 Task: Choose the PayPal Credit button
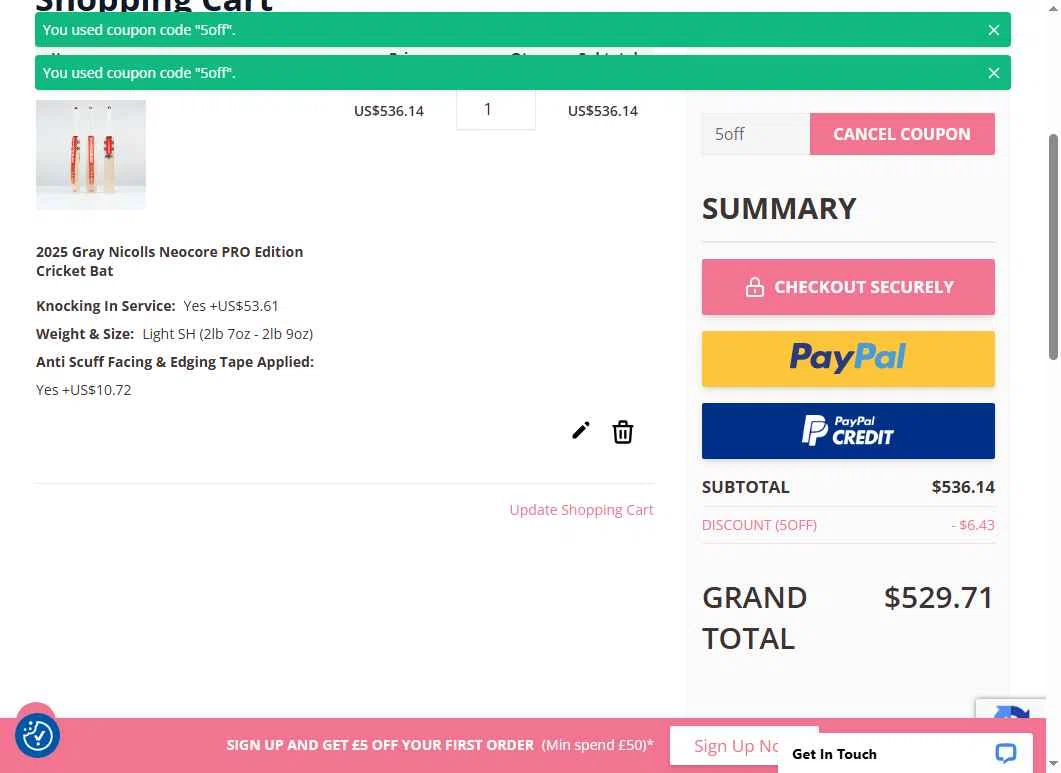(848, 431)
